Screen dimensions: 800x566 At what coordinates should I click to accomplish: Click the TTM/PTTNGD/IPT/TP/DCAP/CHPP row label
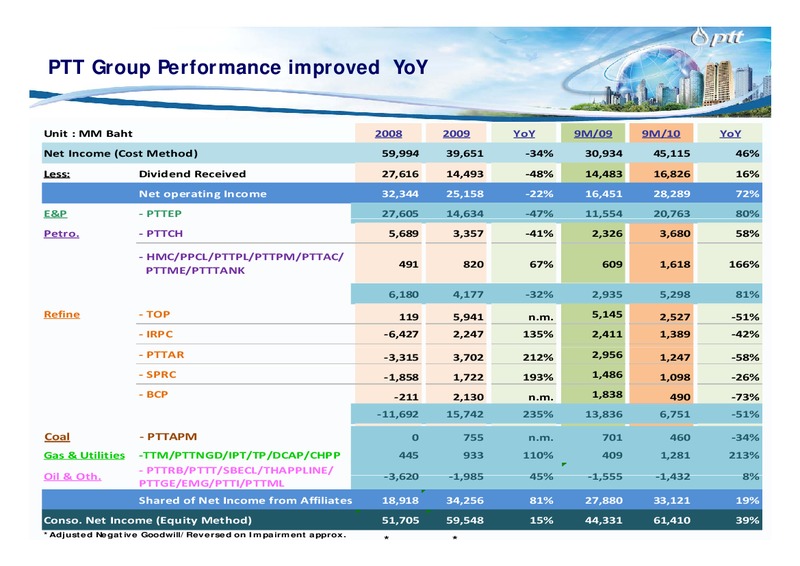pos(239,455)
